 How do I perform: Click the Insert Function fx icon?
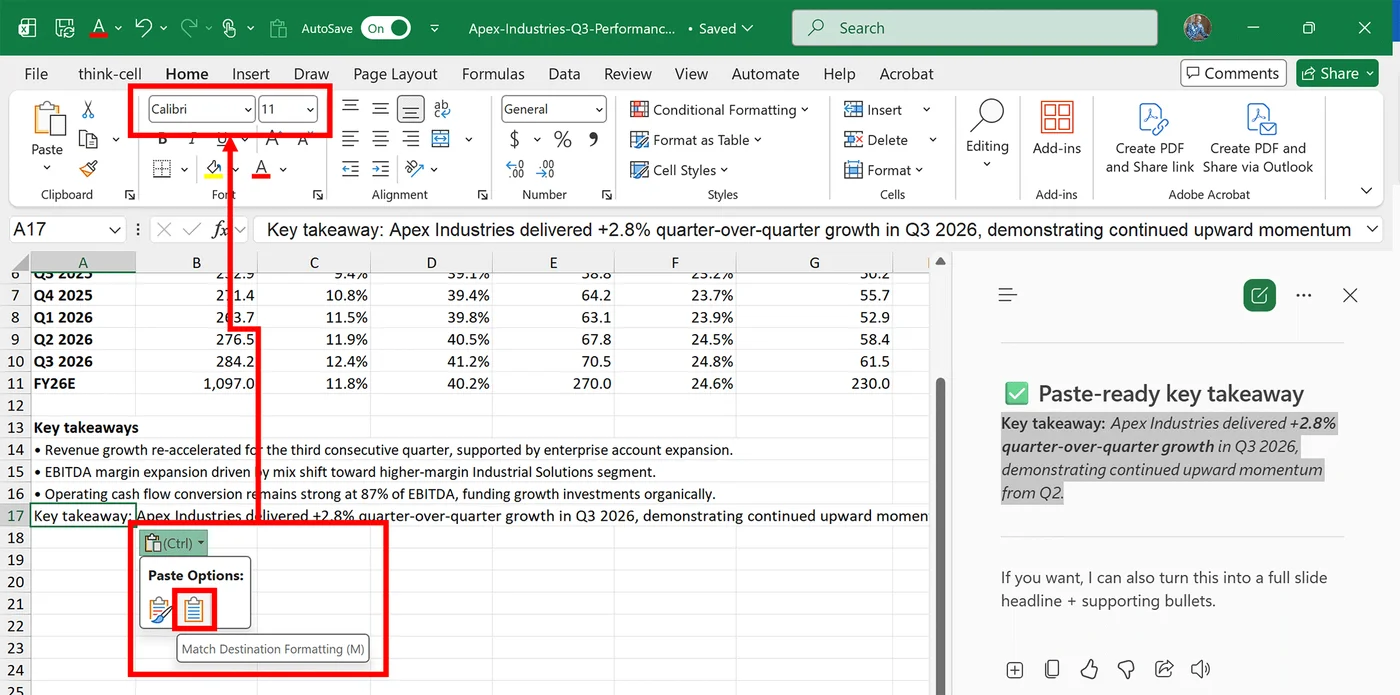(221, 230)
